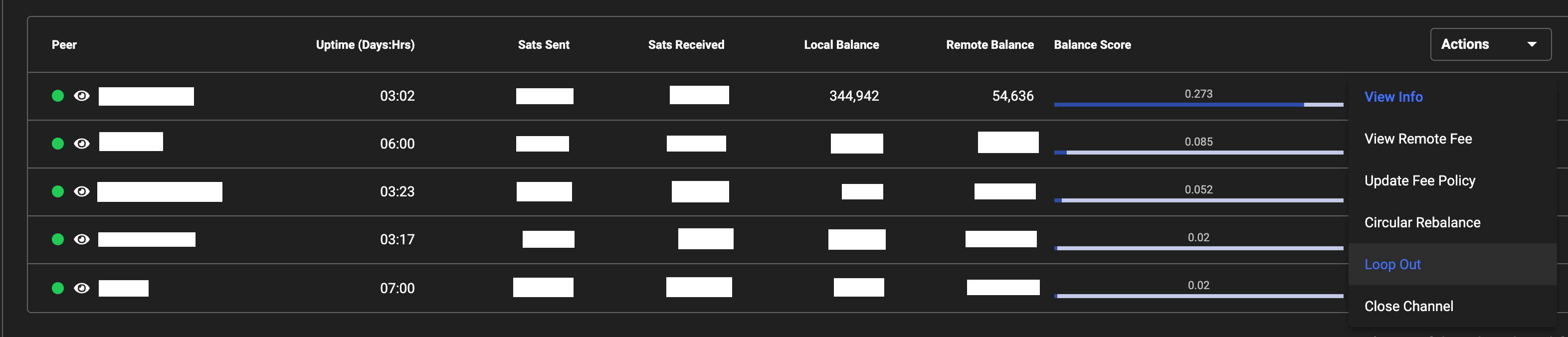Click the green status dot for 03:02 uptime row
The height and width of the screenshot is (337, 1568).
coord(58,96)
